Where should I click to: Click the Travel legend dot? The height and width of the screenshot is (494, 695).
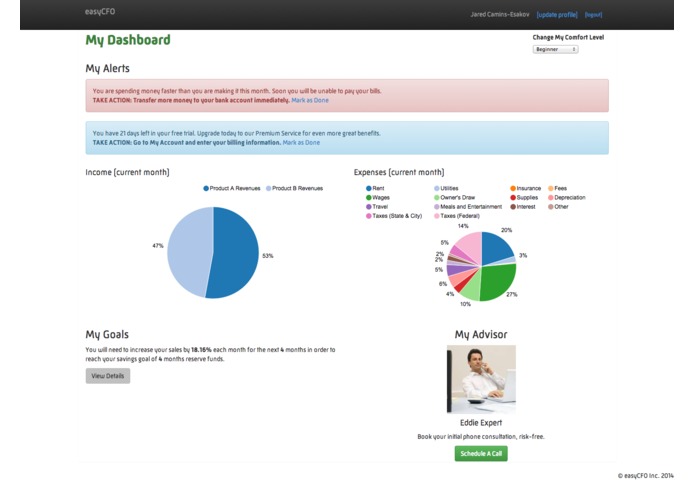(x=368, y=206)
